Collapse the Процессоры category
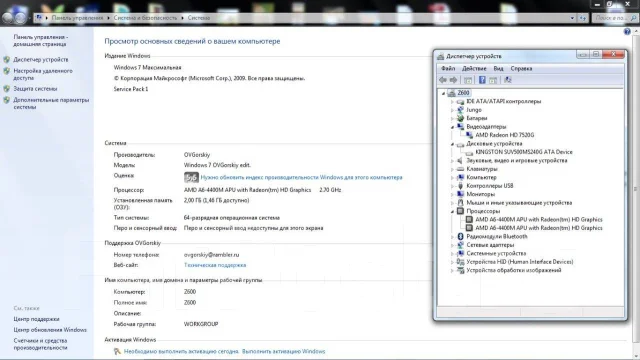Image resolution: width=640 pixels, height=360 pixels. pyautogui.click(x=452, y=211)
